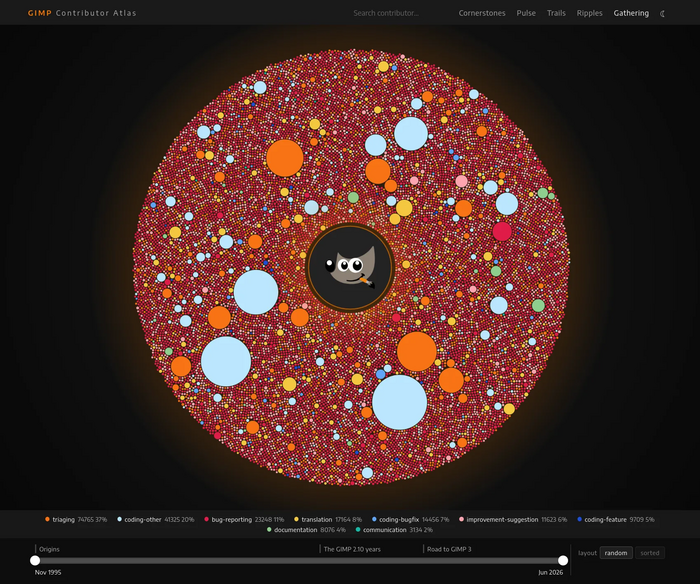Viewport: 700px width, 584px height.
Task: Select the Gathering view
Action: point(631,13)
